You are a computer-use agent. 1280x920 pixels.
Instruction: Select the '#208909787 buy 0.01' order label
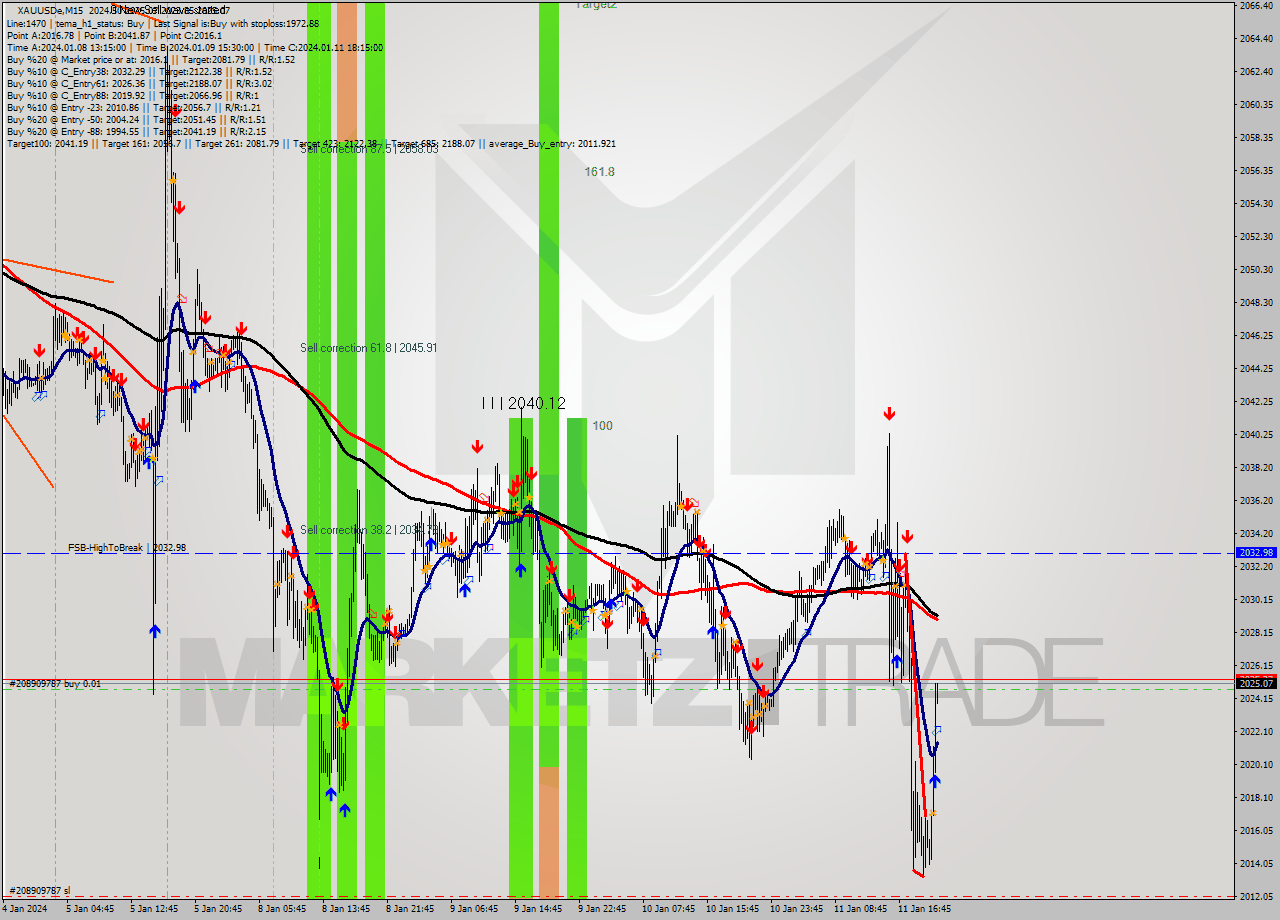coord(56,684)
